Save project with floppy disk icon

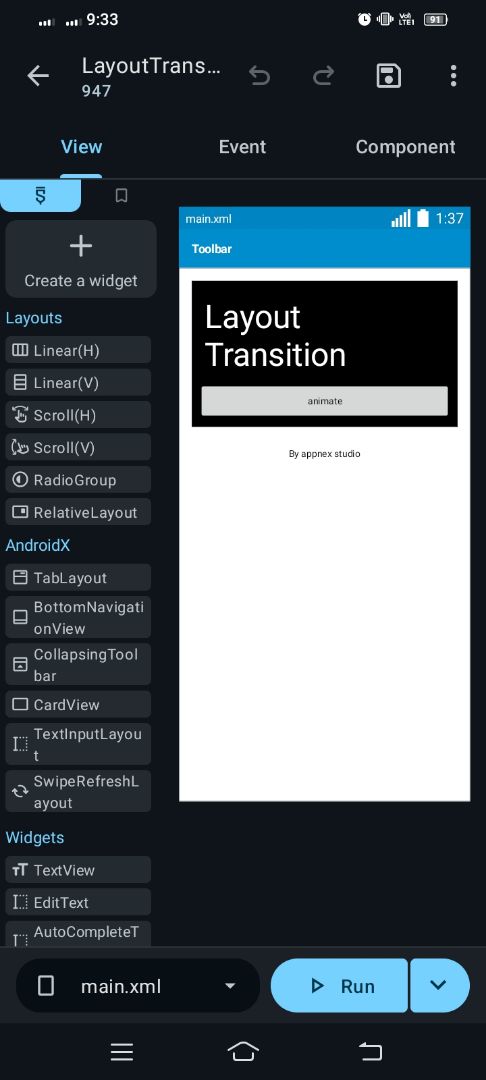pos(388,76)
